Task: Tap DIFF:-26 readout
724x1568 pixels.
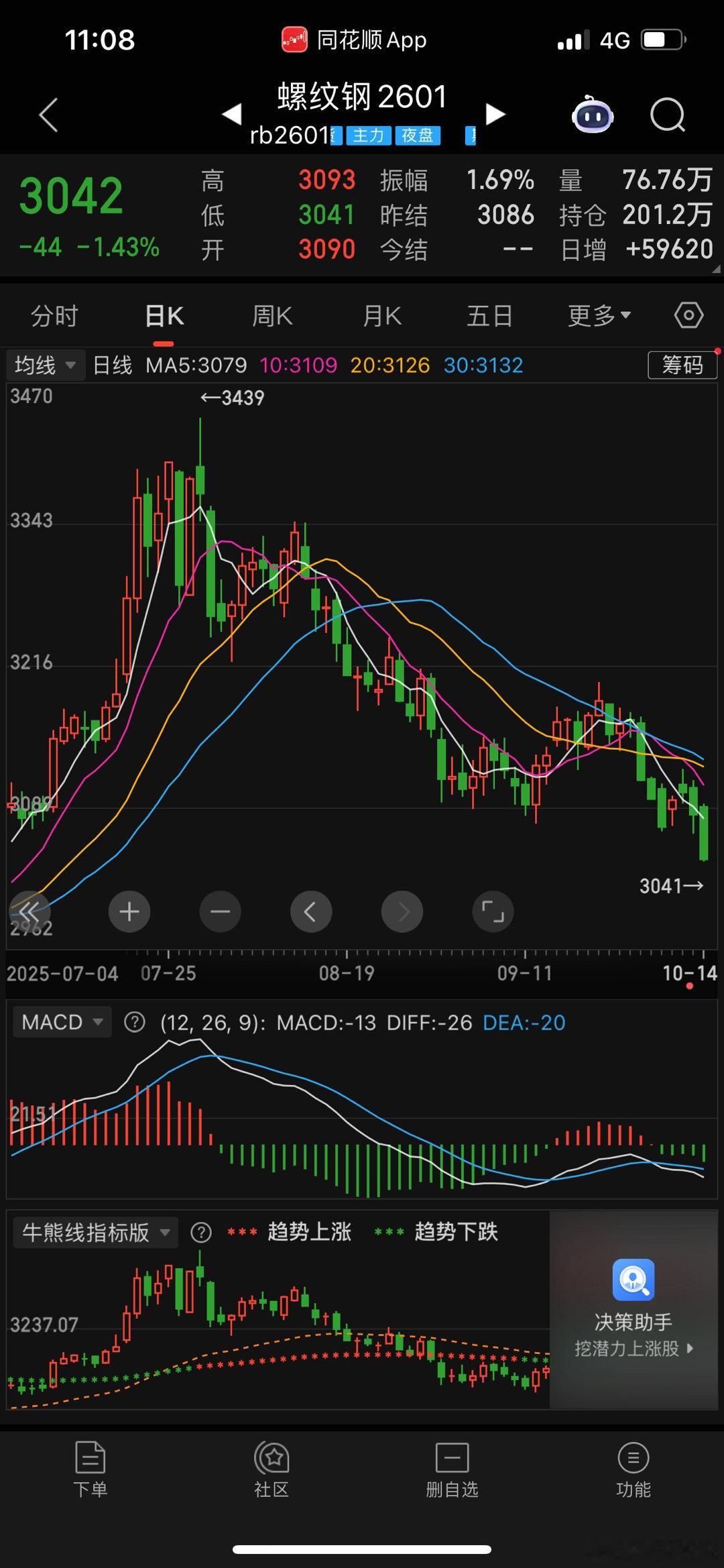Action: pyautogui.click(x=430, y=1023)
